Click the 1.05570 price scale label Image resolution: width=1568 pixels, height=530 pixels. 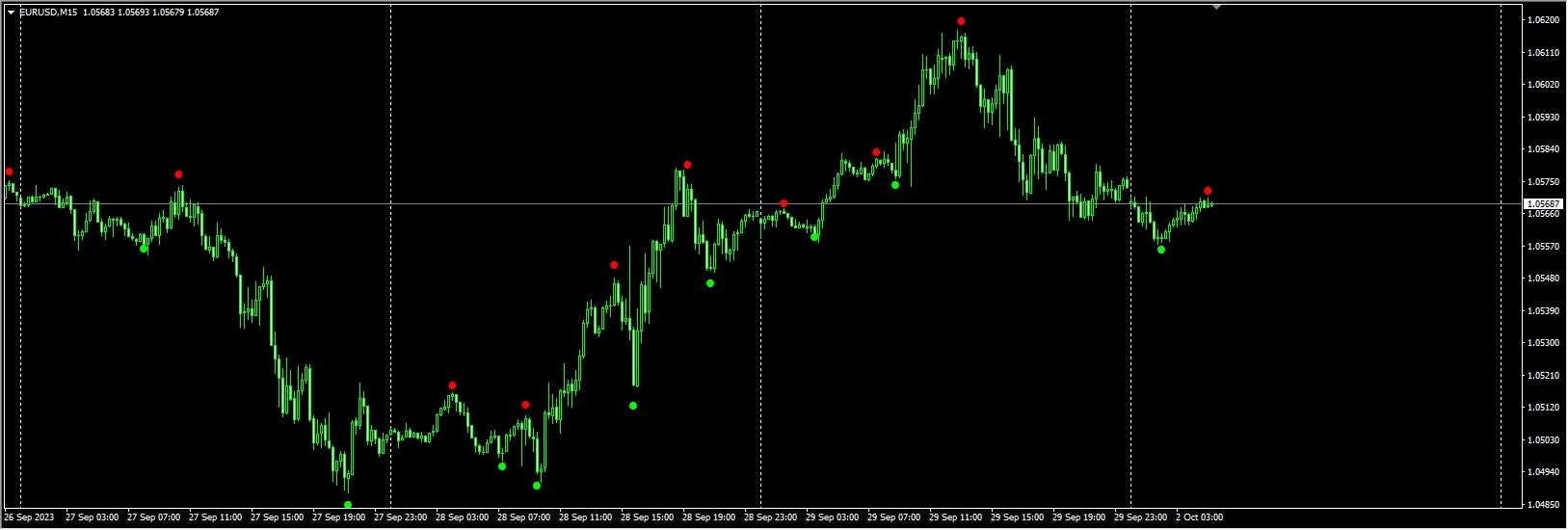pyautogui.click(x=1544, y=247)
